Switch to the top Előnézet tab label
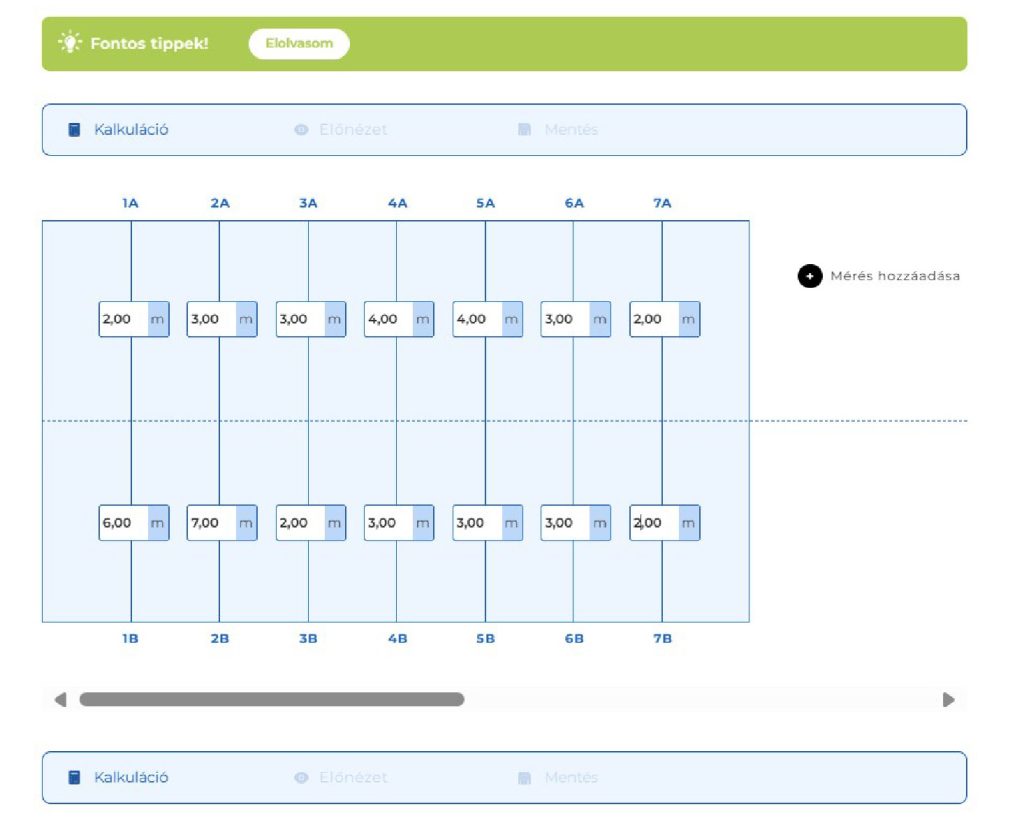1024x823 pixels. point(353,130)
